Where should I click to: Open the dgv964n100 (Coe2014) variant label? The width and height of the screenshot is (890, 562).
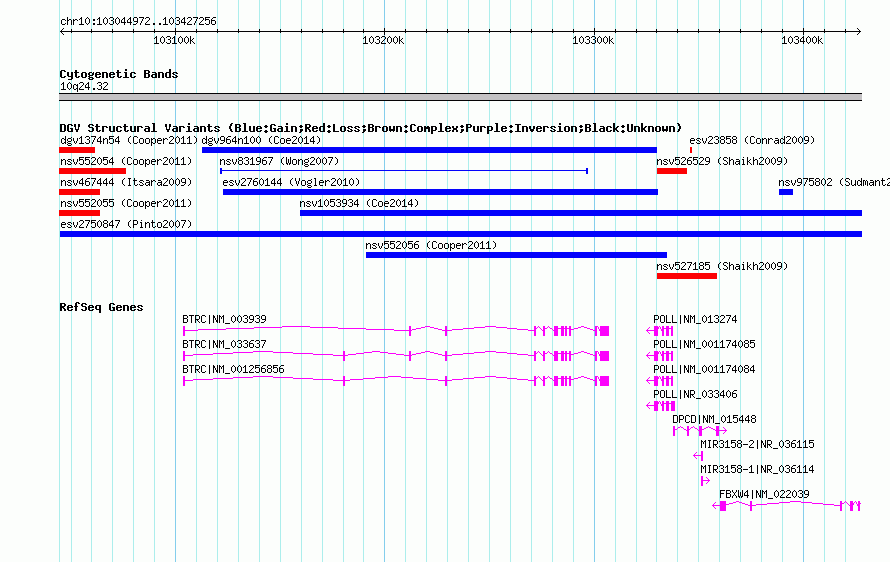[x=261, y=140]
